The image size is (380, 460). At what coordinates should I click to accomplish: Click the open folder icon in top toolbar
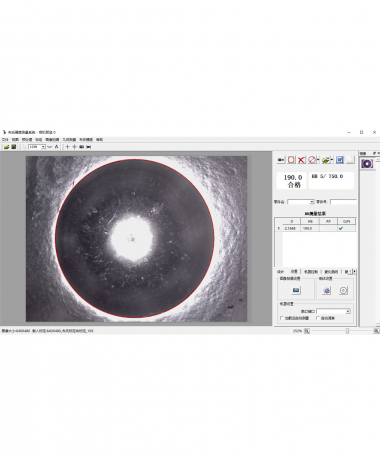pos(6,147)
